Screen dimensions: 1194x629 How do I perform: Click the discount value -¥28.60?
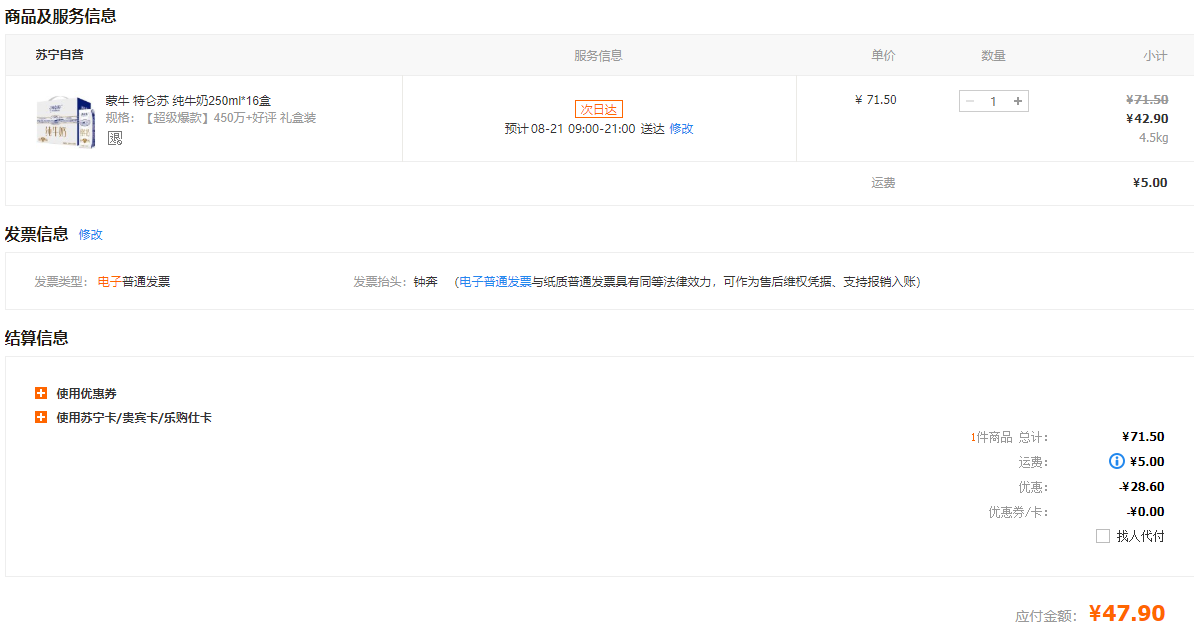[1141, 487]
